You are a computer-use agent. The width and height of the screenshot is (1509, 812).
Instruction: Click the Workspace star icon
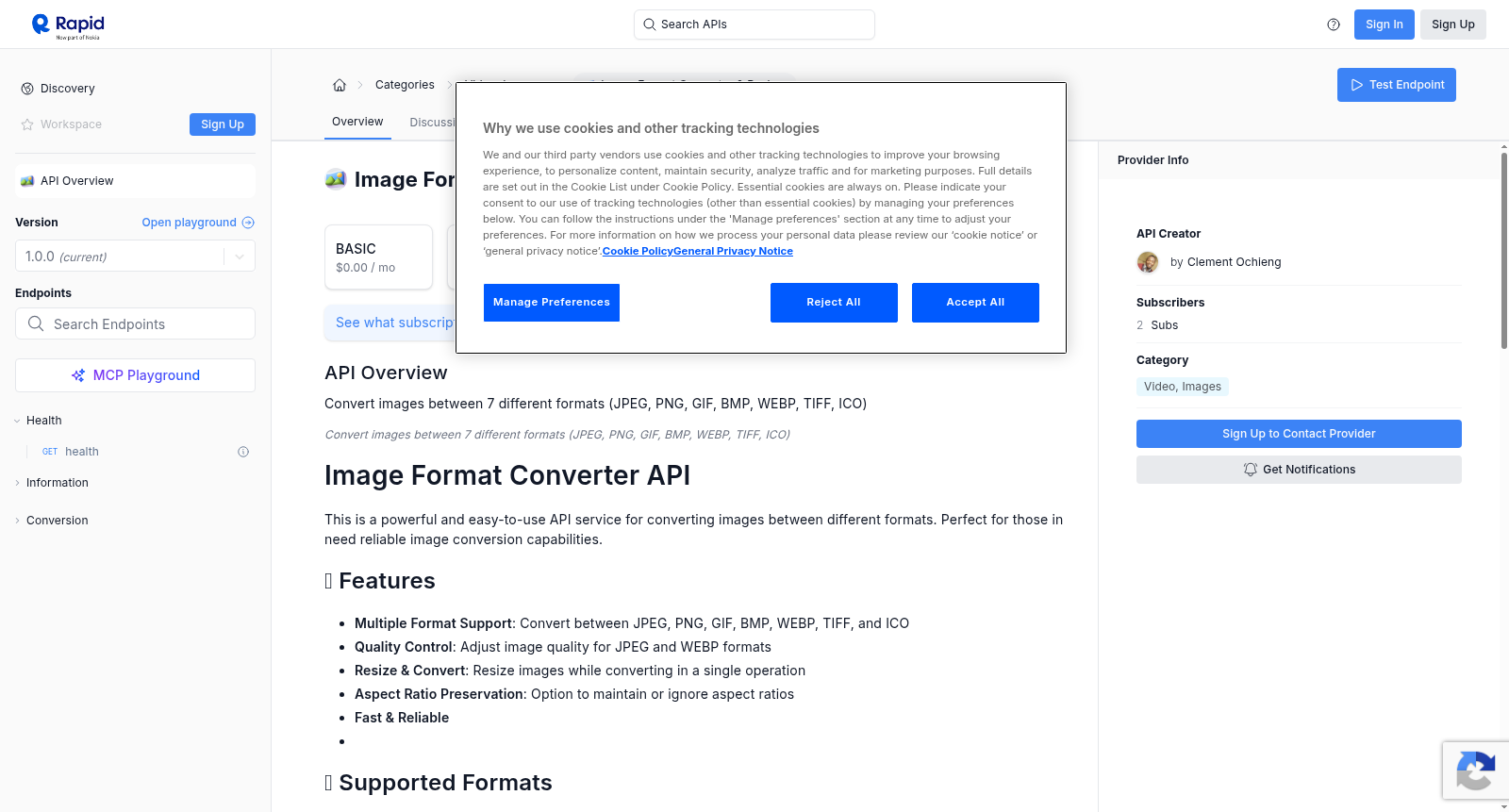(27, 124)
